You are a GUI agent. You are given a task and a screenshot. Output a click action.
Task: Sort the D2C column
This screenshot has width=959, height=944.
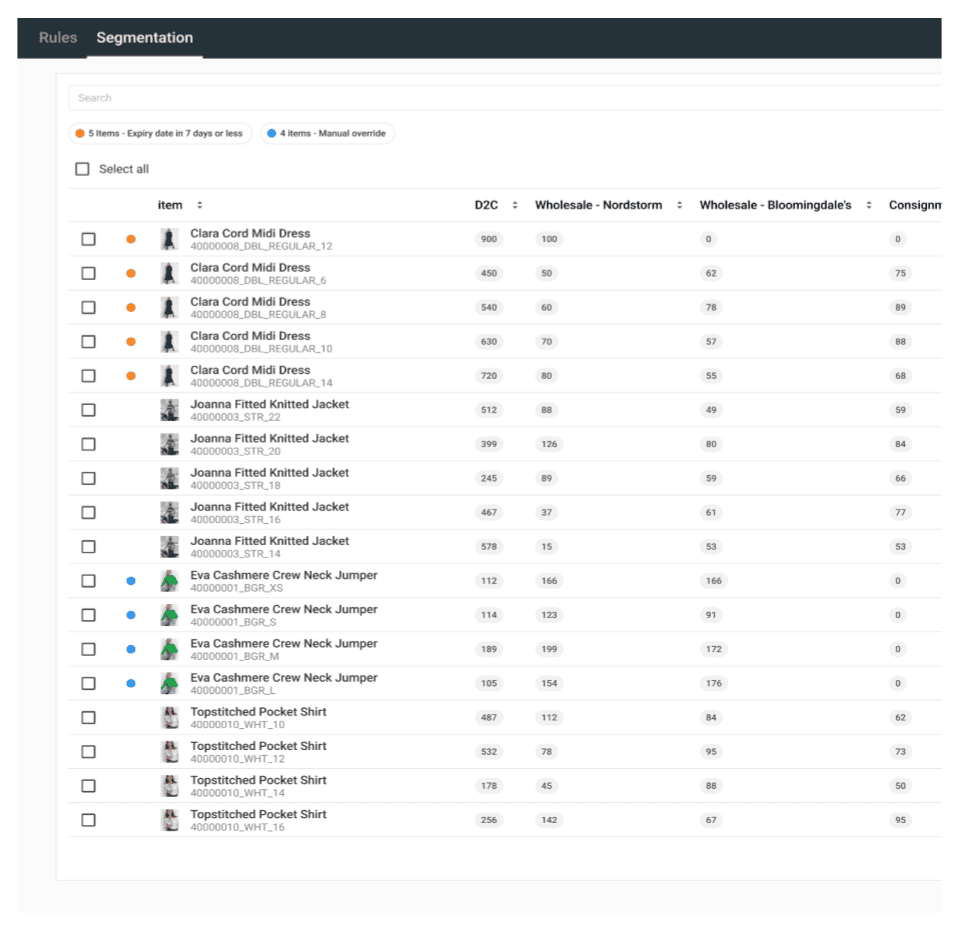513,205
